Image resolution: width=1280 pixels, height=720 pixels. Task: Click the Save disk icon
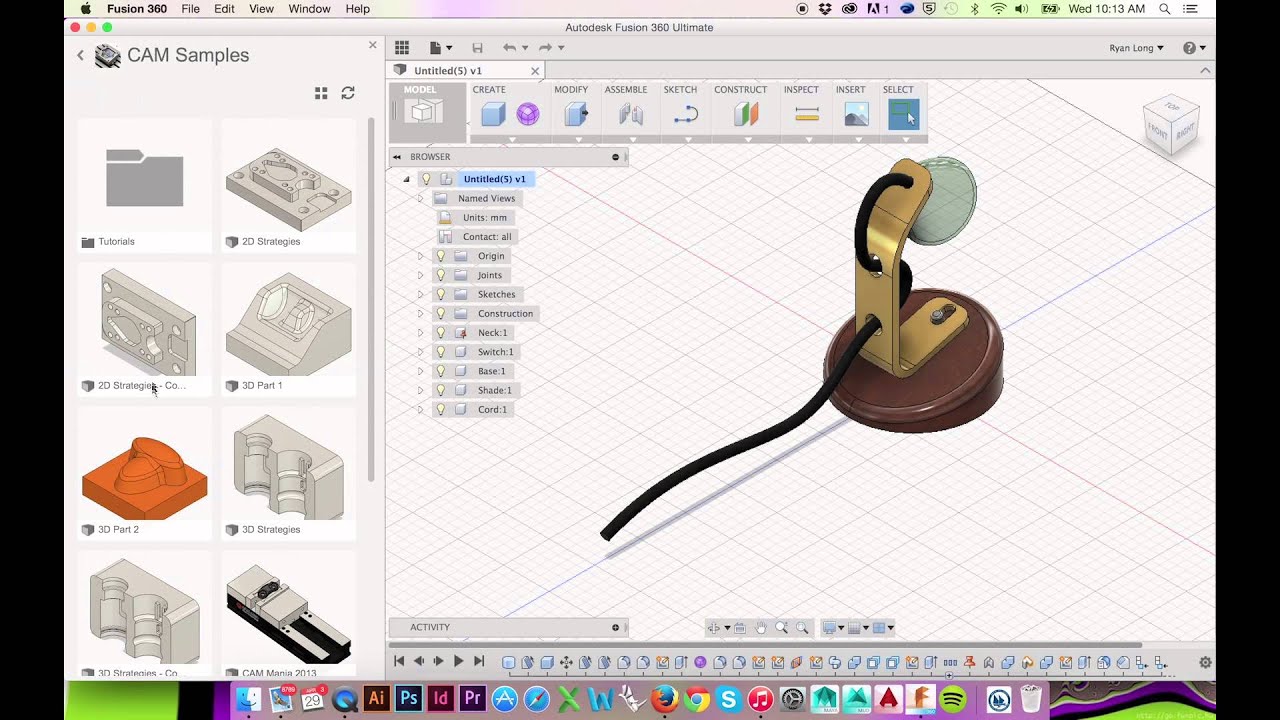tap(477, 47)
